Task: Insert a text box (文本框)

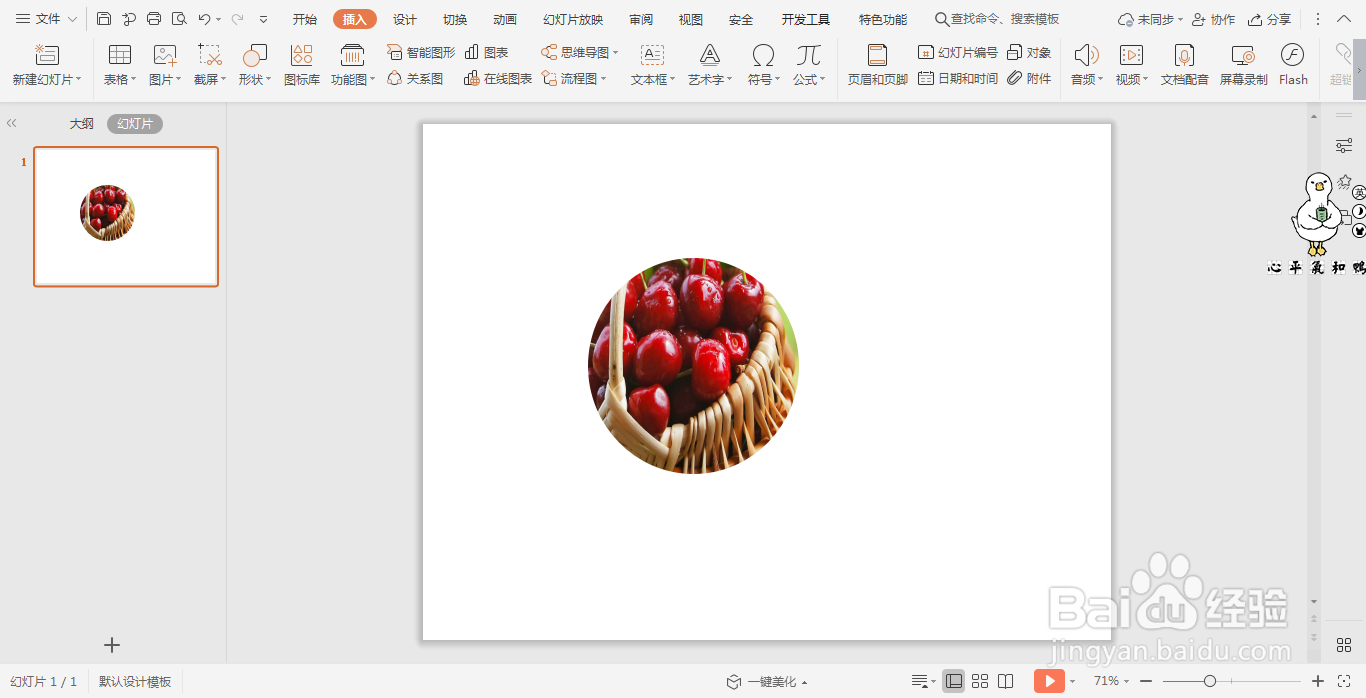Action: tap(653, 64)
